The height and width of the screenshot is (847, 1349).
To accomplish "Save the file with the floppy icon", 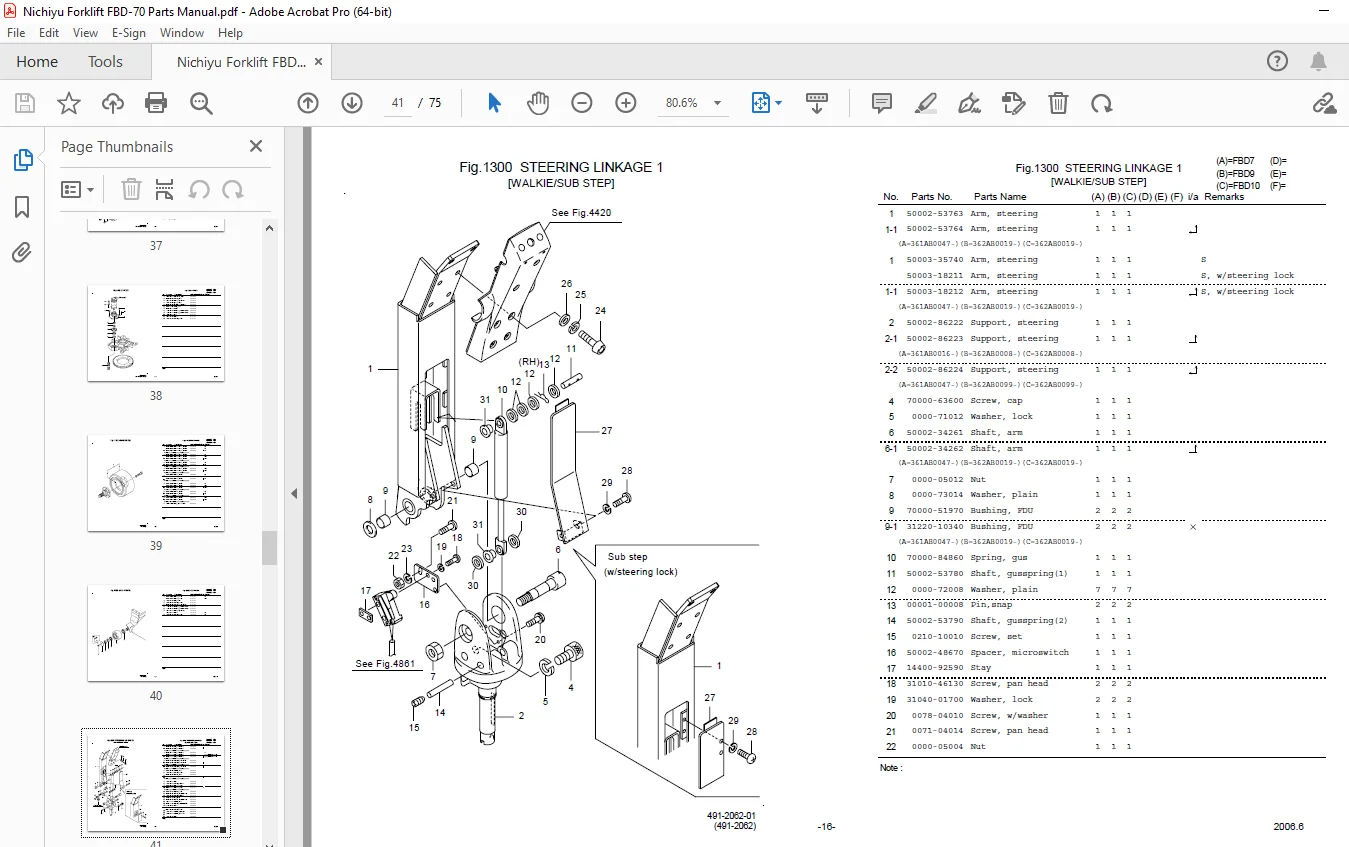I will click(x=25, y=103).
